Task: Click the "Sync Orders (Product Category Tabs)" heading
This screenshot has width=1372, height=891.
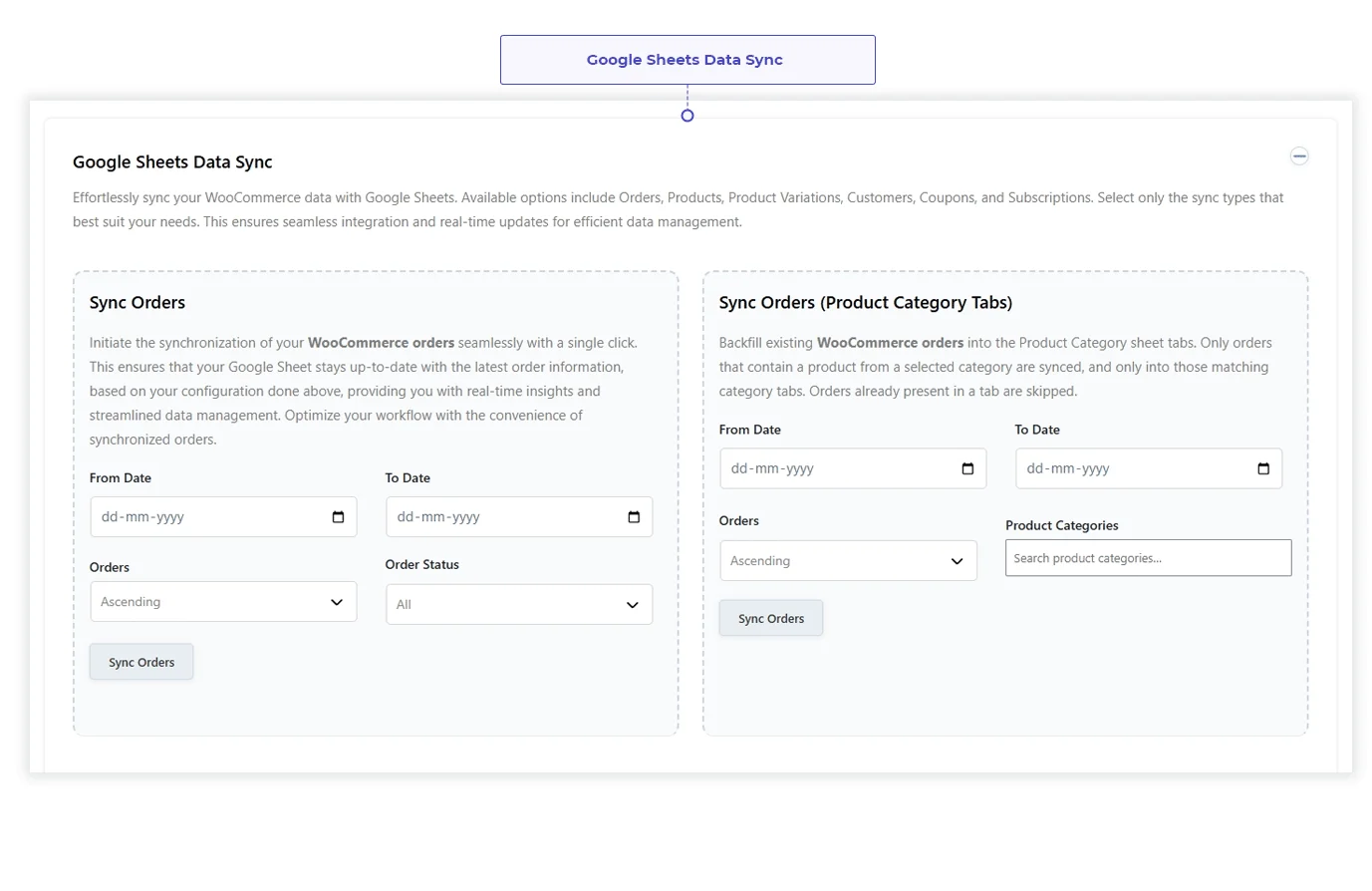Action: click(866, 303)
